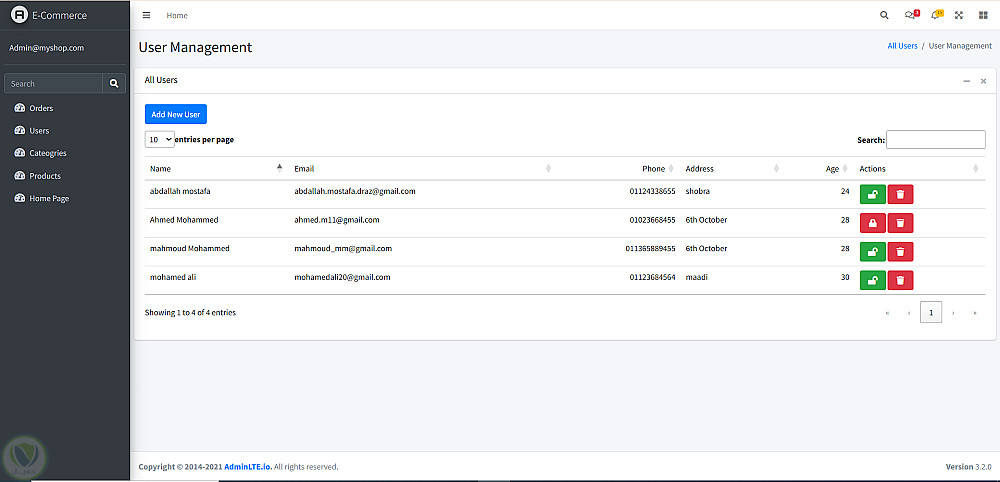This screenshot has width=1000, height=482.
Task: Click the dashboard icon beside Home Page
Action: (x=19, y=198)
